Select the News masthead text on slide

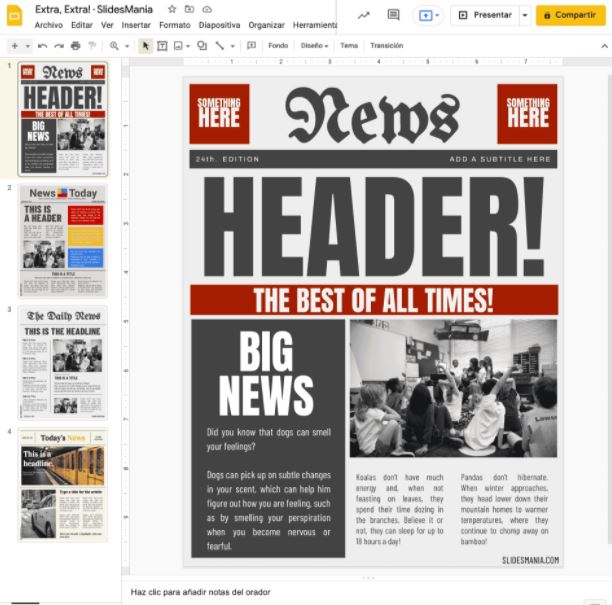click(x=373, y=115)
